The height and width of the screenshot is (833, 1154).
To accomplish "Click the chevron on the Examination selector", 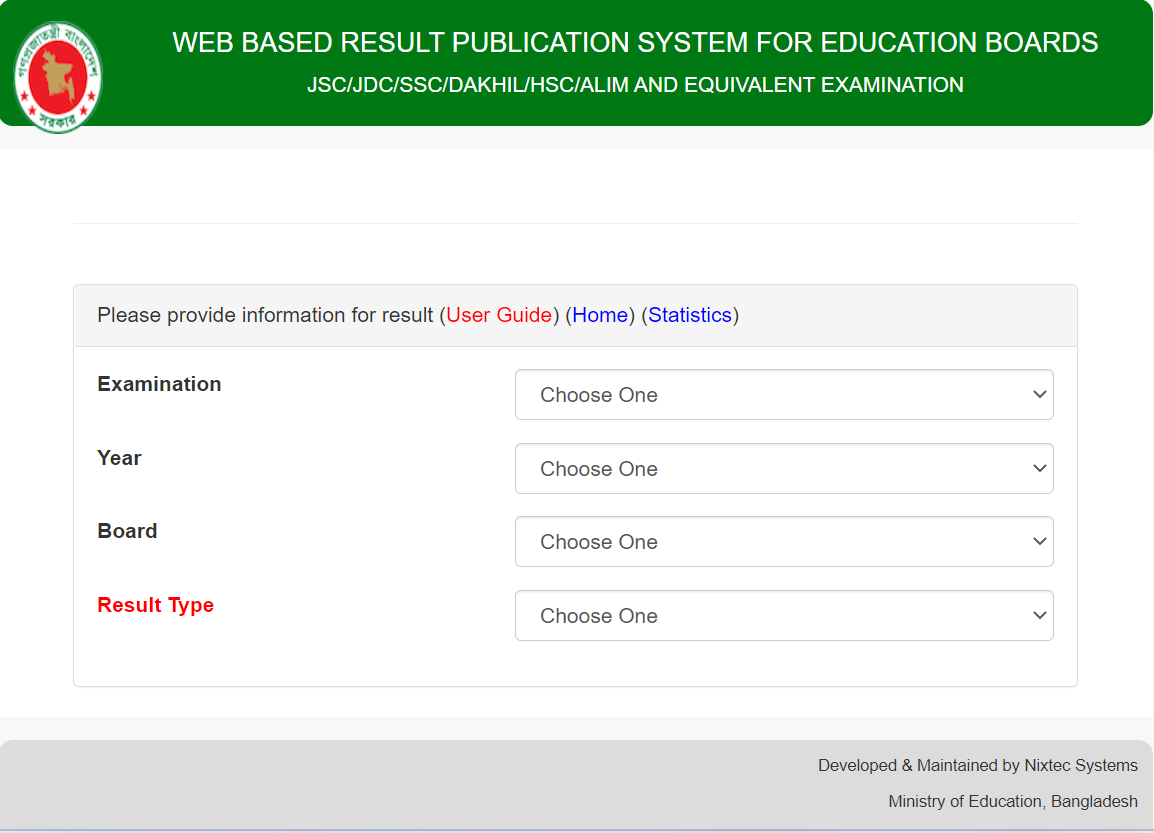I will point(1041,394).
